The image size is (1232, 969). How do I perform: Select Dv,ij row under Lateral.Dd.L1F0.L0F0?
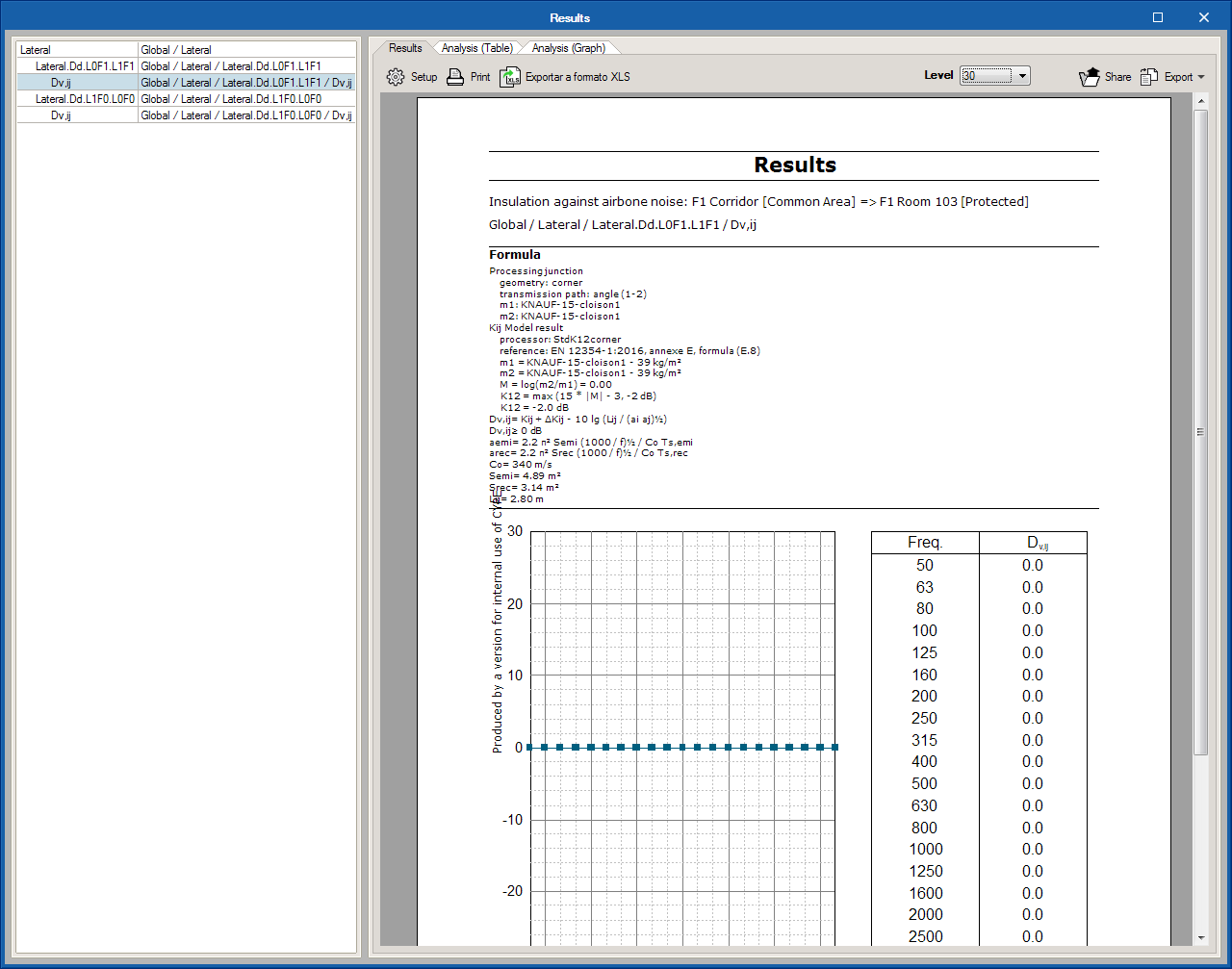pos(187,115)
